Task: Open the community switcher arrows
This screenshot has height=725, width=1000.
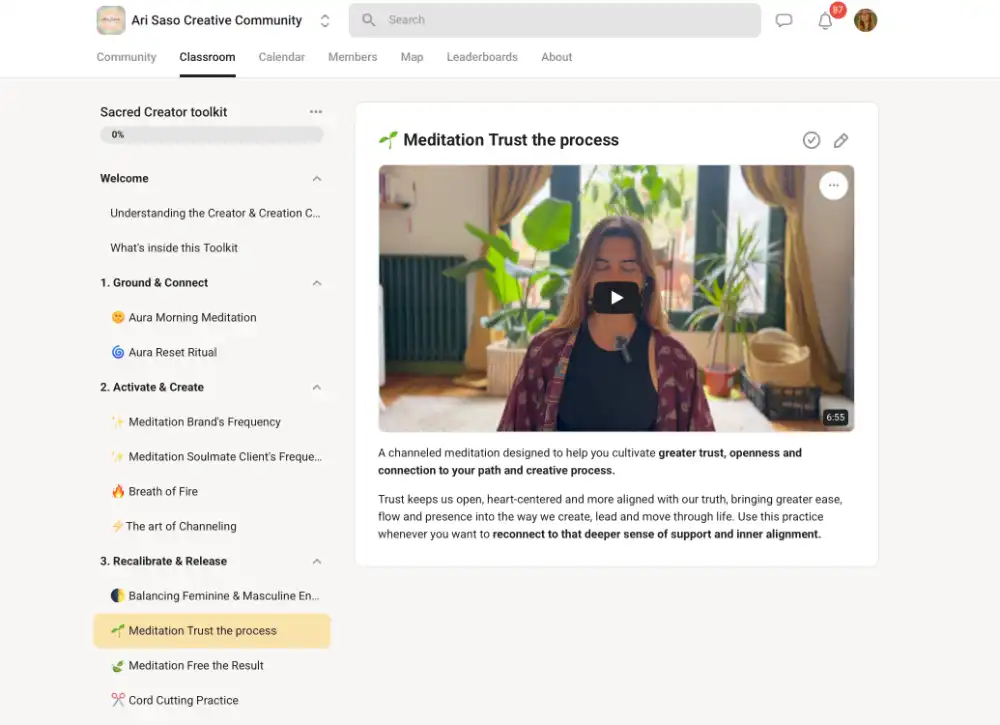Action: pyautogui.click(x=325, y=20)
